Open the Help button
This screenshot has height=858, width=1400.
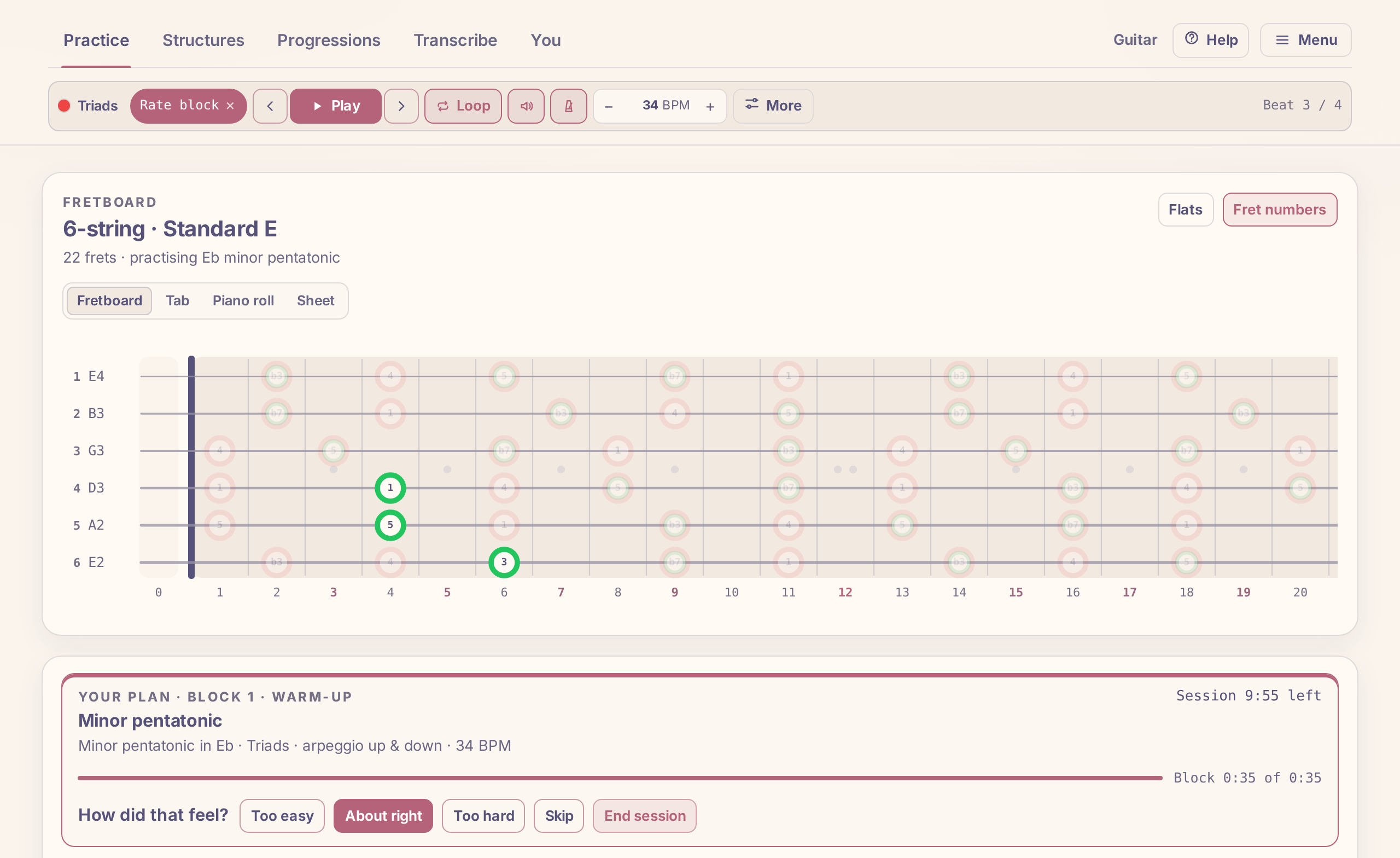(1211, 40)
